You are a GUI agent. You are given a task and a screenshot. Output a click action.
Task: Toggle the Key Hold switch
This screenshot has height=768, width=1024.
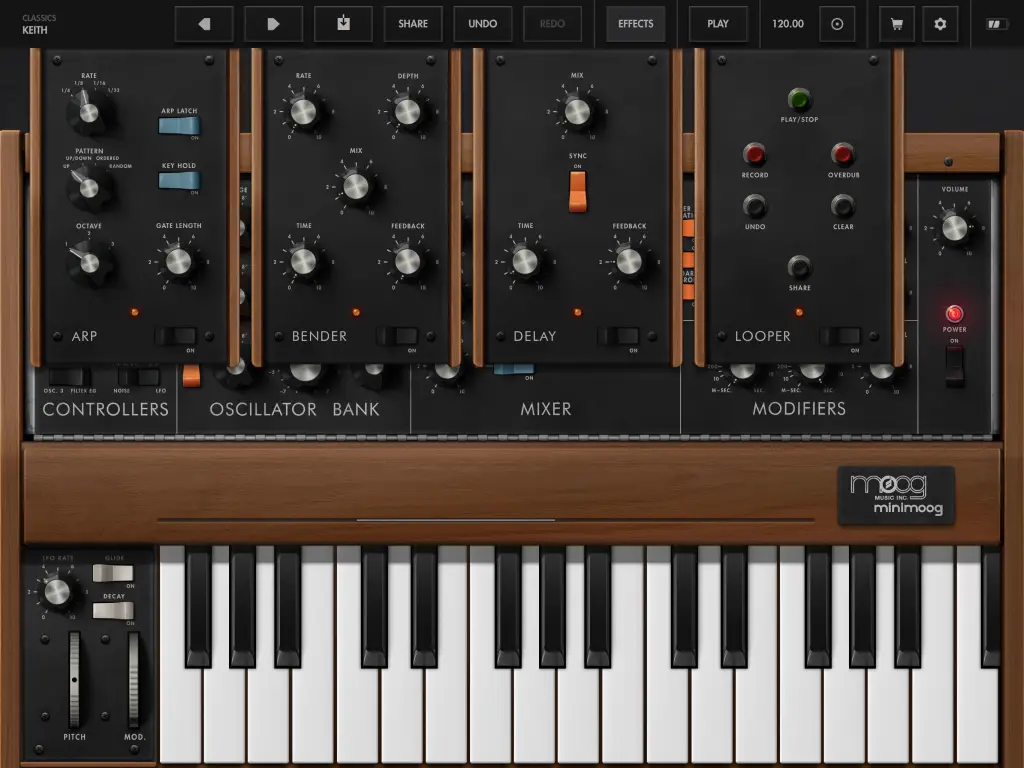tap(179, 180)
